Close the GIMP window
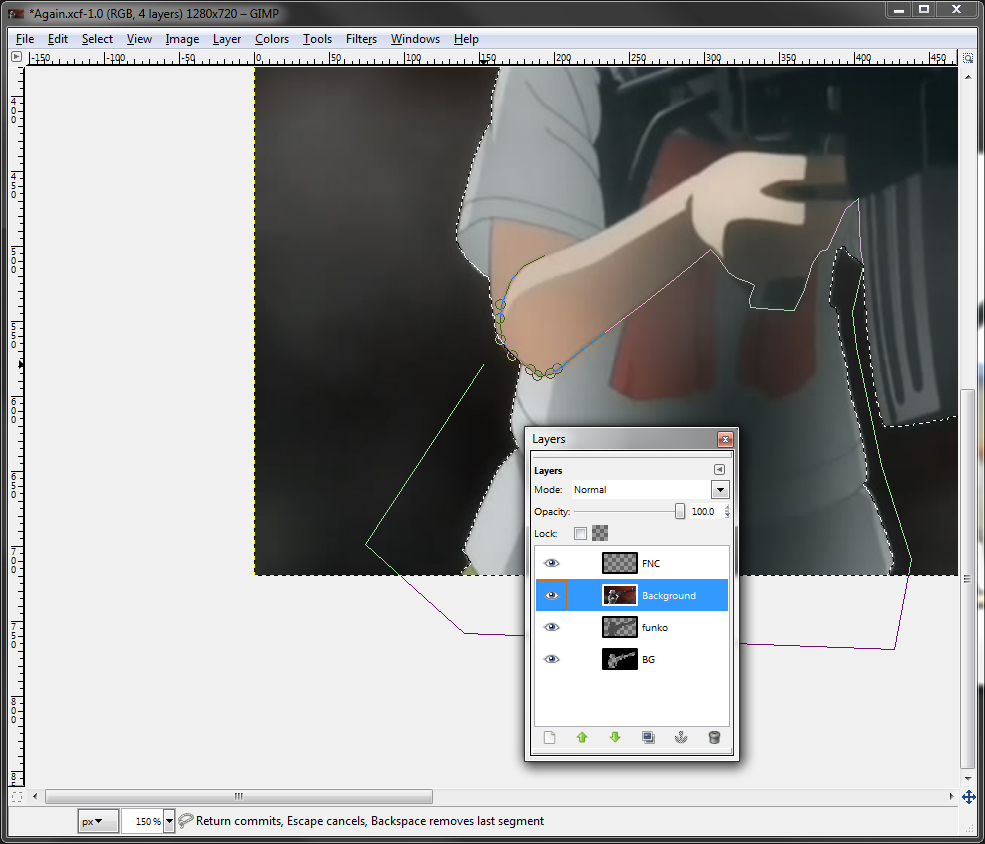Viewport: 985px width, 844px height. 956,9
